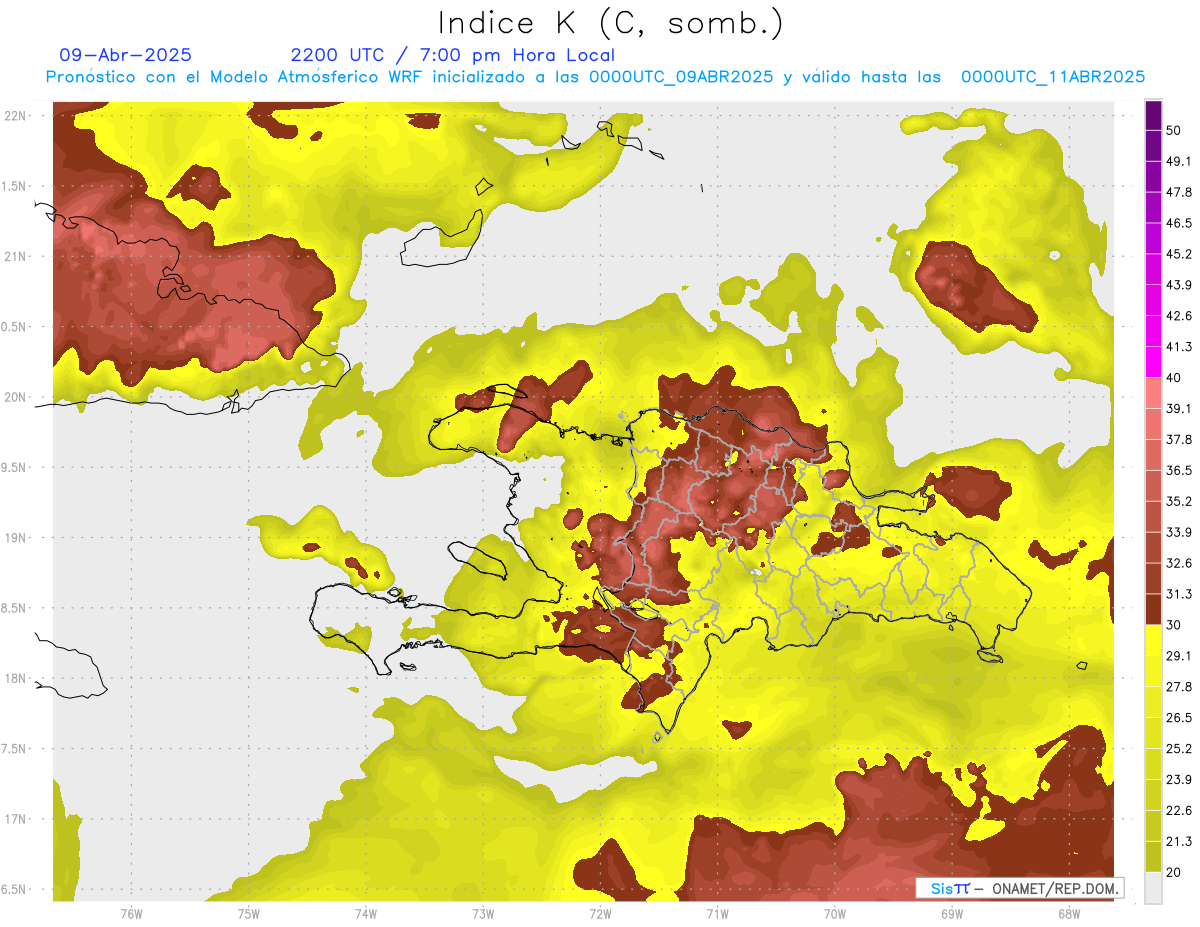Pick the dark purple colorbar segment above 50

pos(1153,115)
